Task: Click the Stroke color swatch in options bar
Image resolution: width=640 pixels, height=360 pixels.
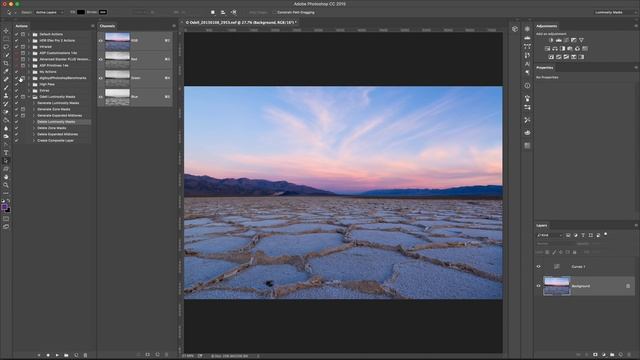Action: (x=103, y=12)
